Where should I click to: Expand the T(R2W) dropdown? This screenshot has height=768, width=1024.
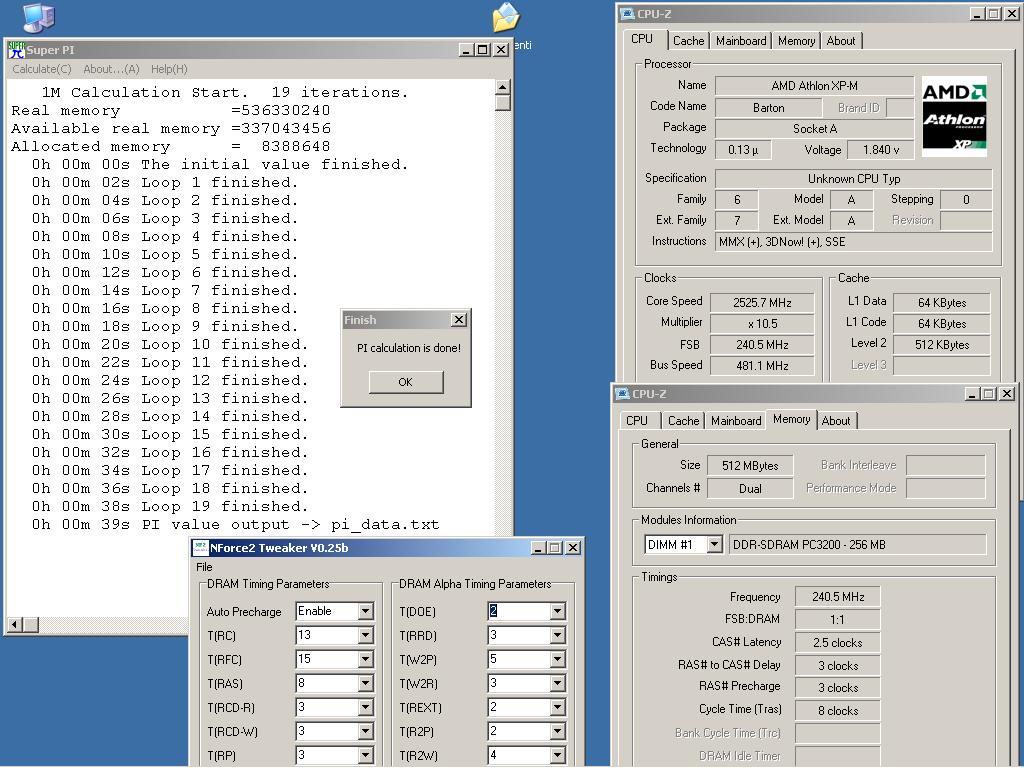point(557,756)
